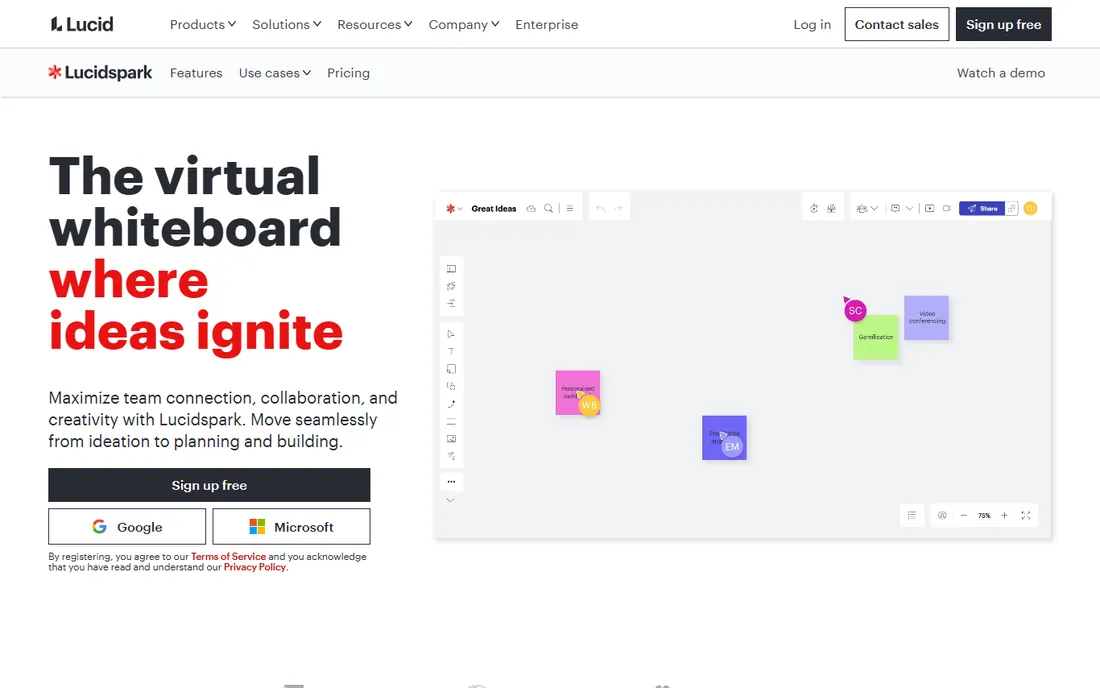Click the WB collaborator badge

coord(589,405)
